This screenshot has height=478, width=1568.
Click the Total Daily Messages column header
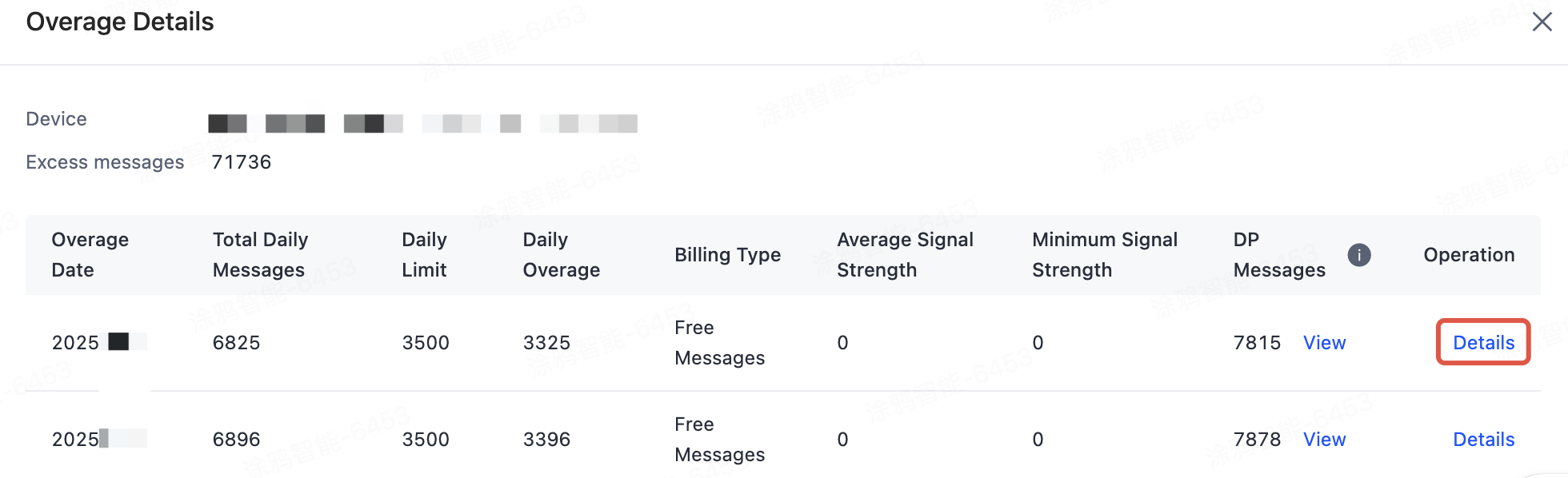pyautogui.click(x=260, y=255)
